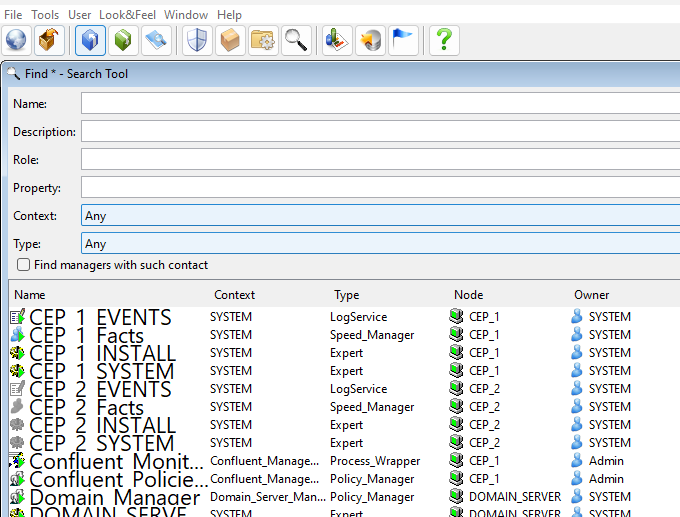This screenshot has height=517, width=680.
Task: Open the Type dropdown set to Any
Action: pyautogui.click(x=381, y=244)
